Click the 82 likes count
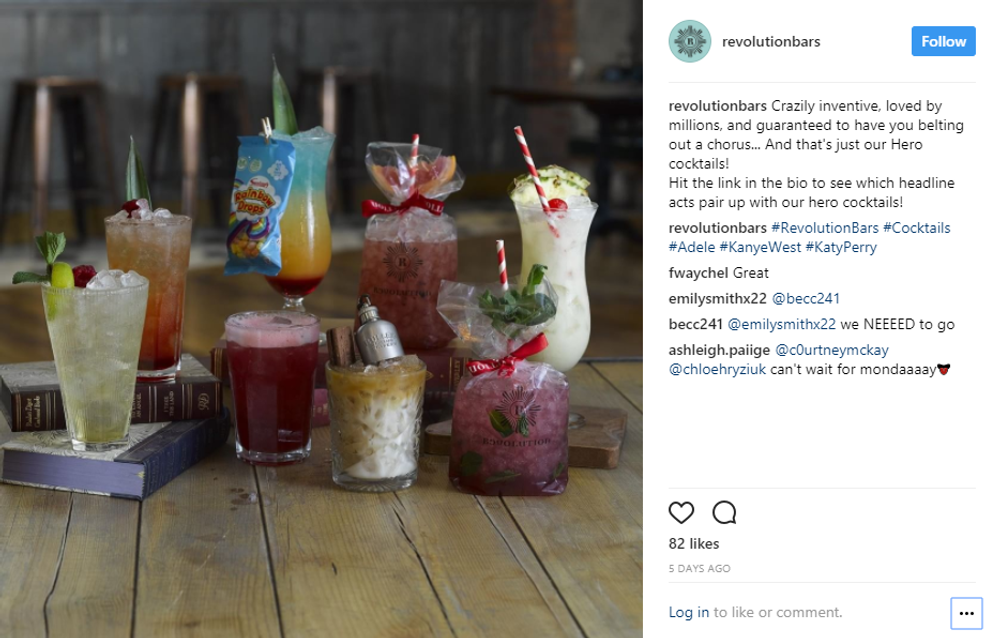The width and height of the screenshot is (1000, 638). (694, 544)
